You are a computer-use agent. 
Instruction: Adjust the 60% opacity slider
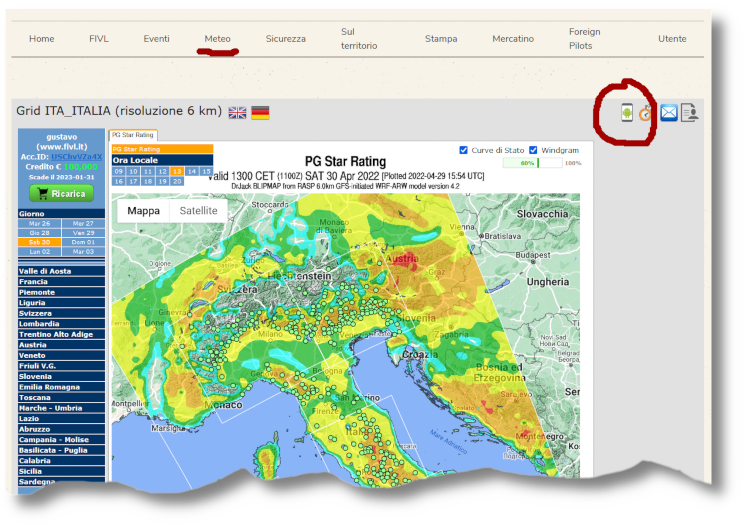pos(532,163)
